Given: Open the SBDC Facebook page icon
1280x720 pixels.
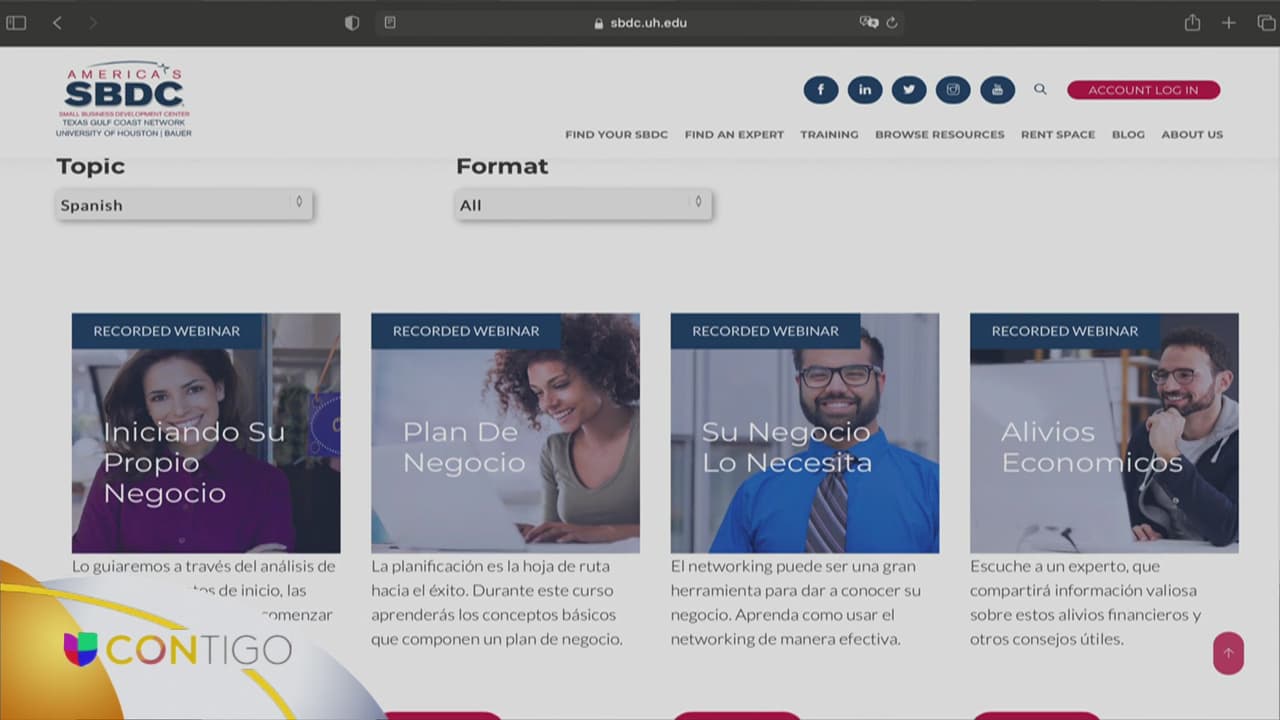Looking at the screenshot, I should [820, 90].
